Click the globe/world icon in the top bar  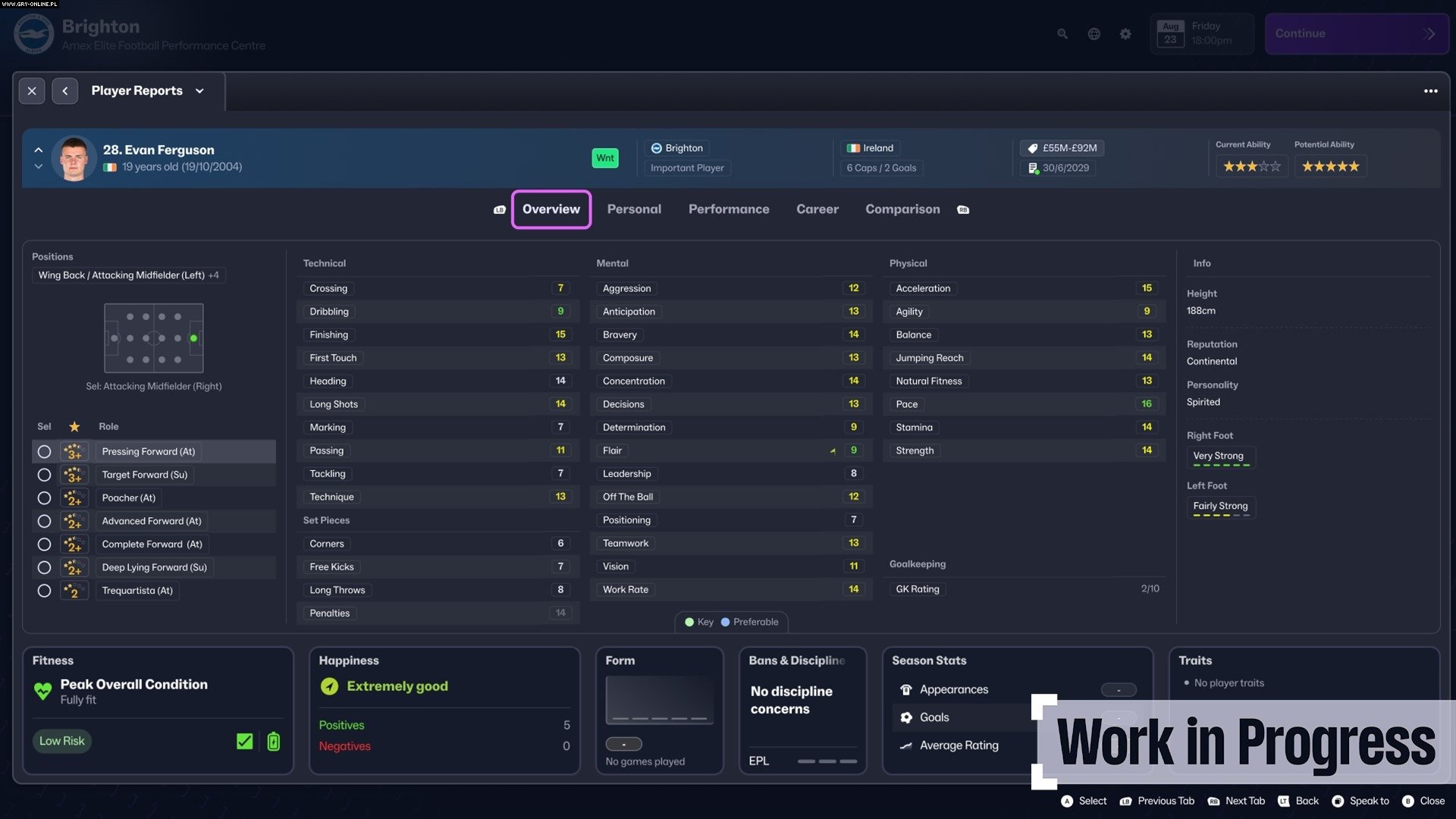pyautogui.click(x=1094, y=33)
